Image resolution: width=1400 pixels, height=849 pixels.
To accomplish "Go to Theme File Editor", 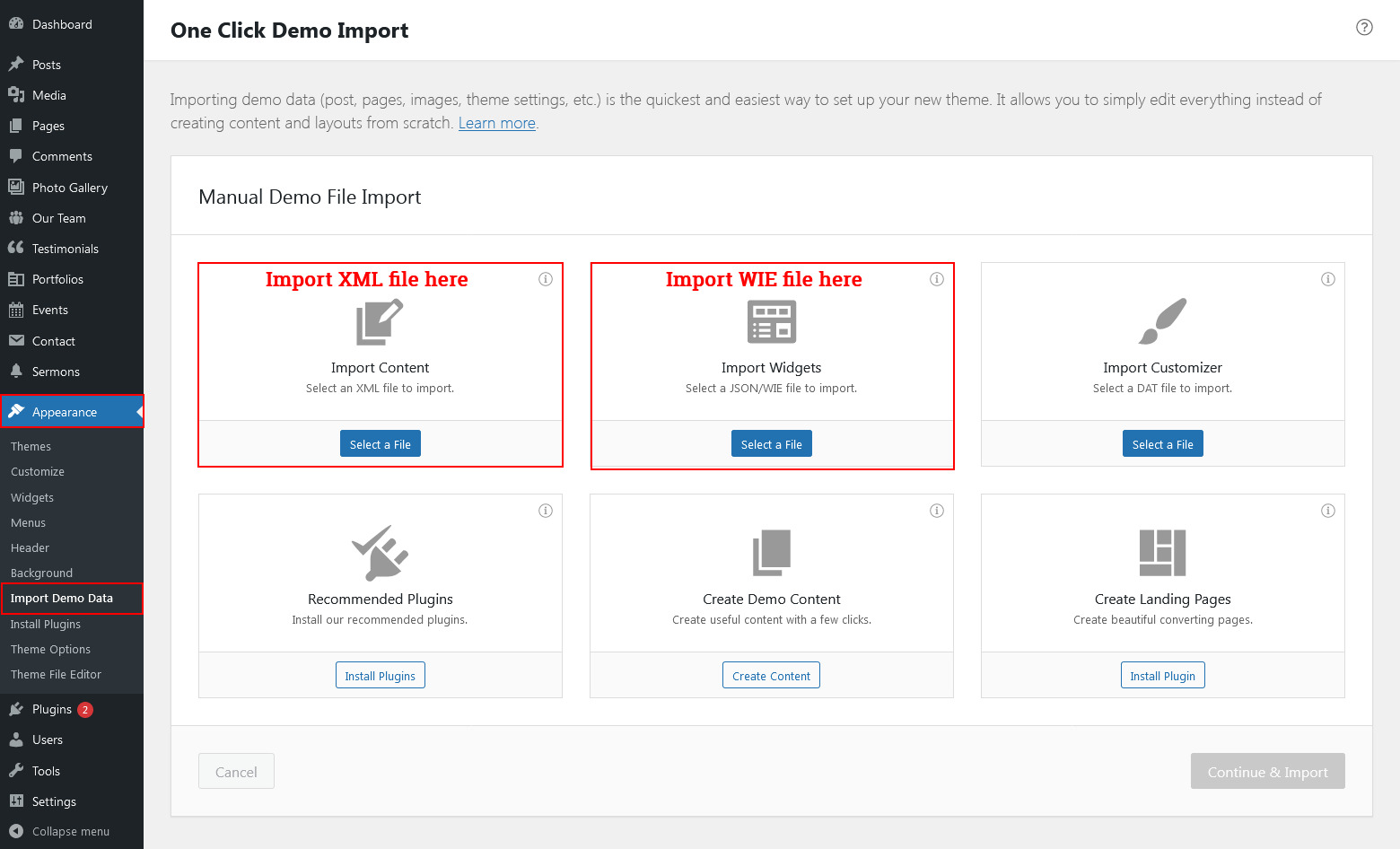I will pos(56,674).
